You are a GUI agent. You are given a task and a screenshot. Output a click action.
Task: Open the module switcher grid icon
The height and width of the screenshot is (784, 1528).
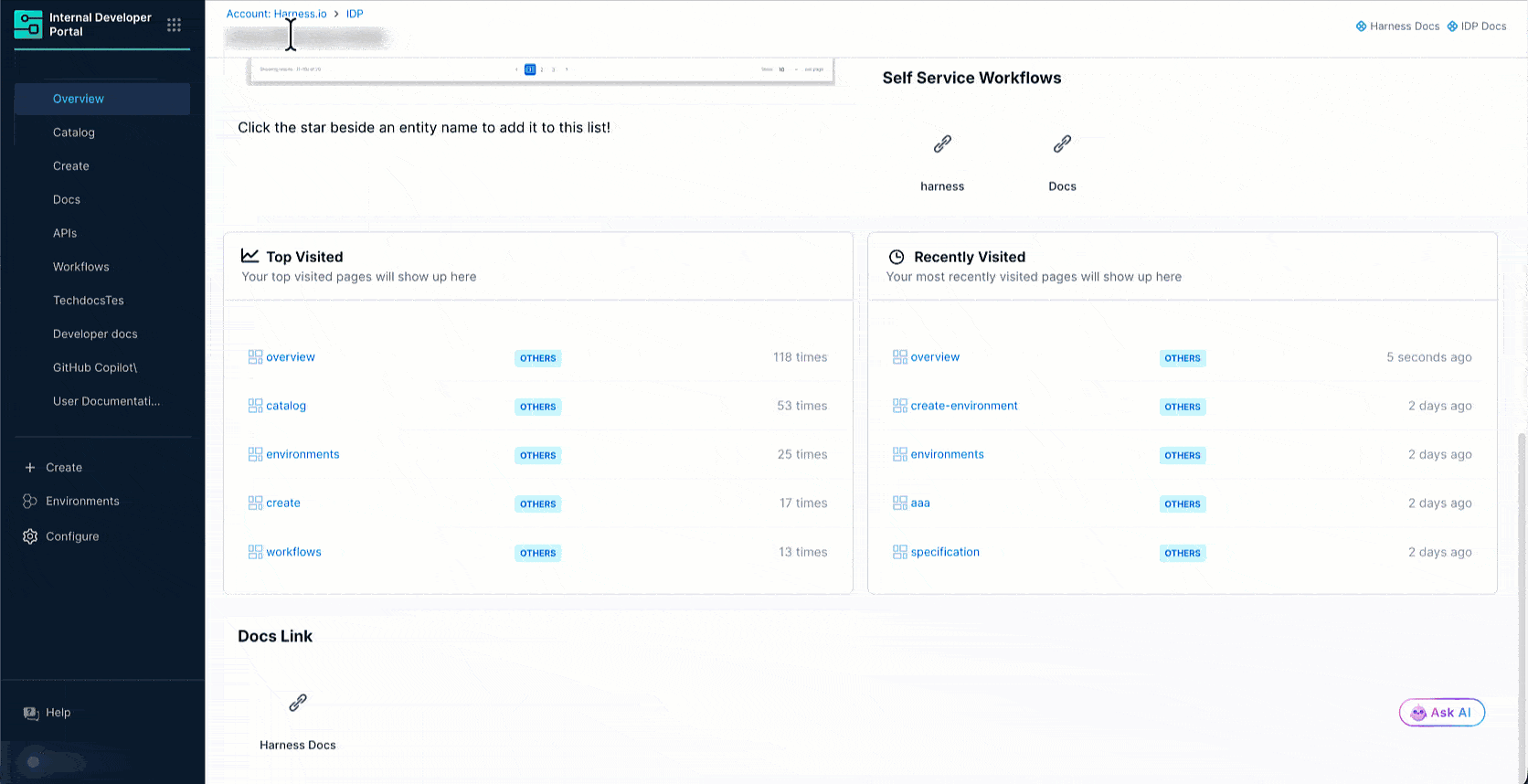point(174,26)
